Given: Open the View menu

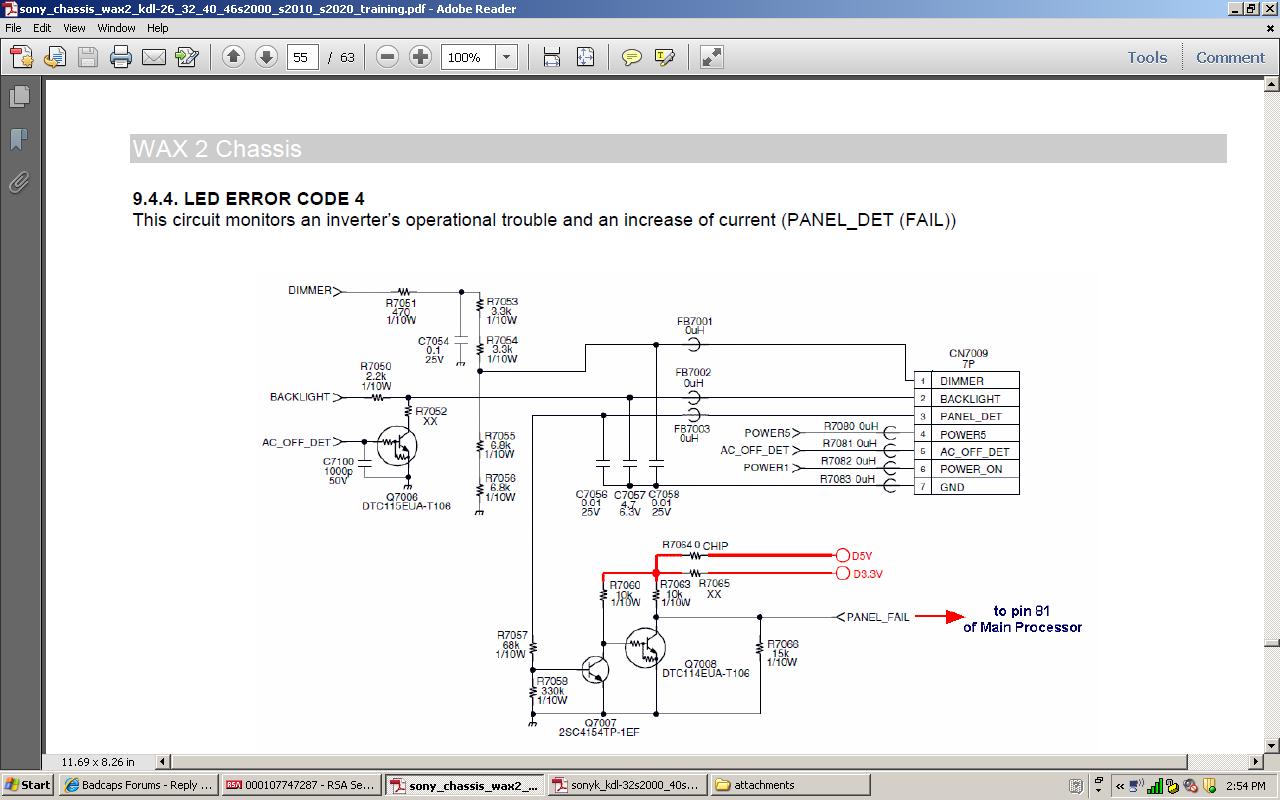Looking at the screenshot, I should pos(74,28).
